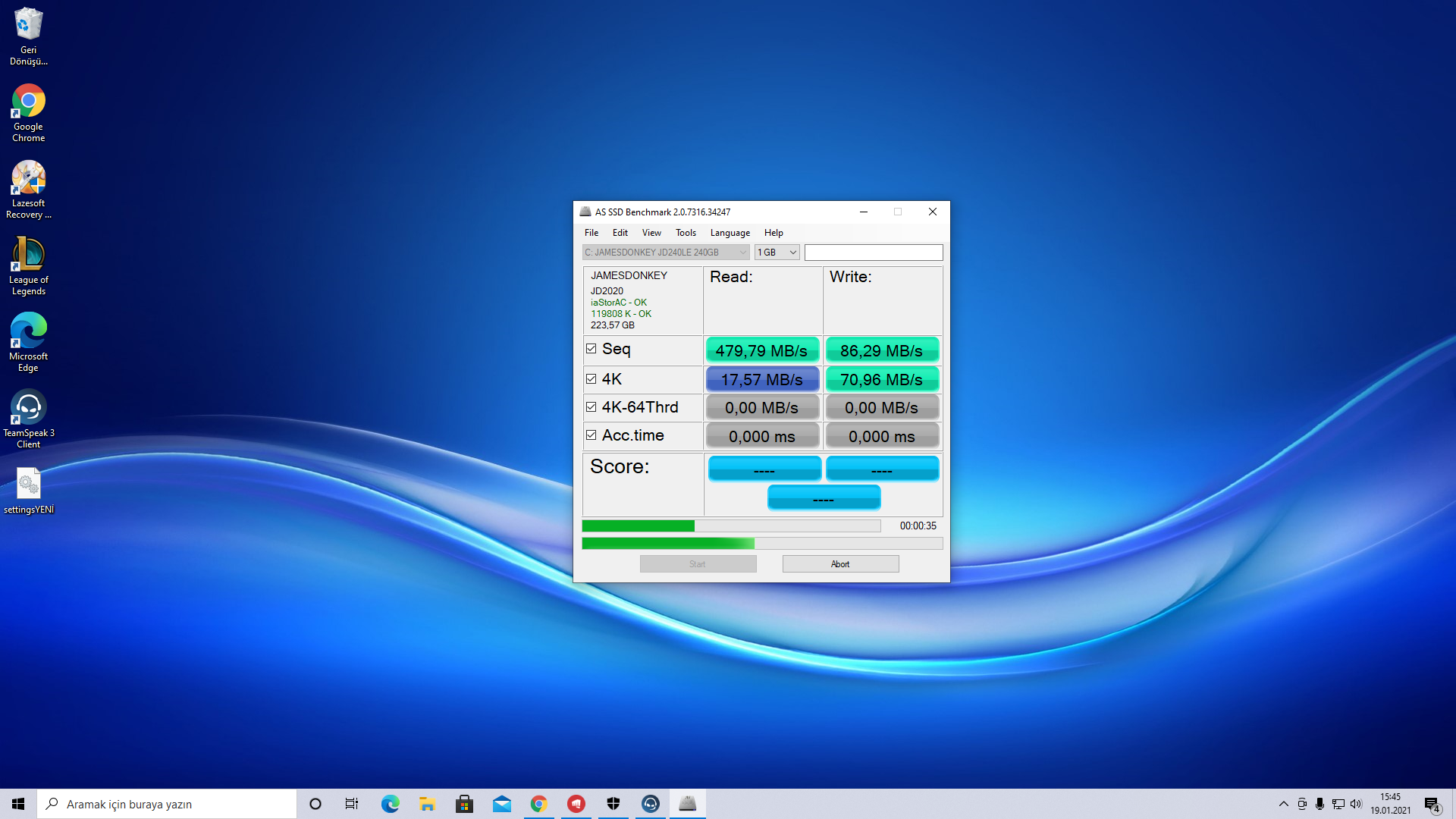Uncheck the 4K-64Thrd test checkbox
1456x819 pixels.
pos(591,406)
